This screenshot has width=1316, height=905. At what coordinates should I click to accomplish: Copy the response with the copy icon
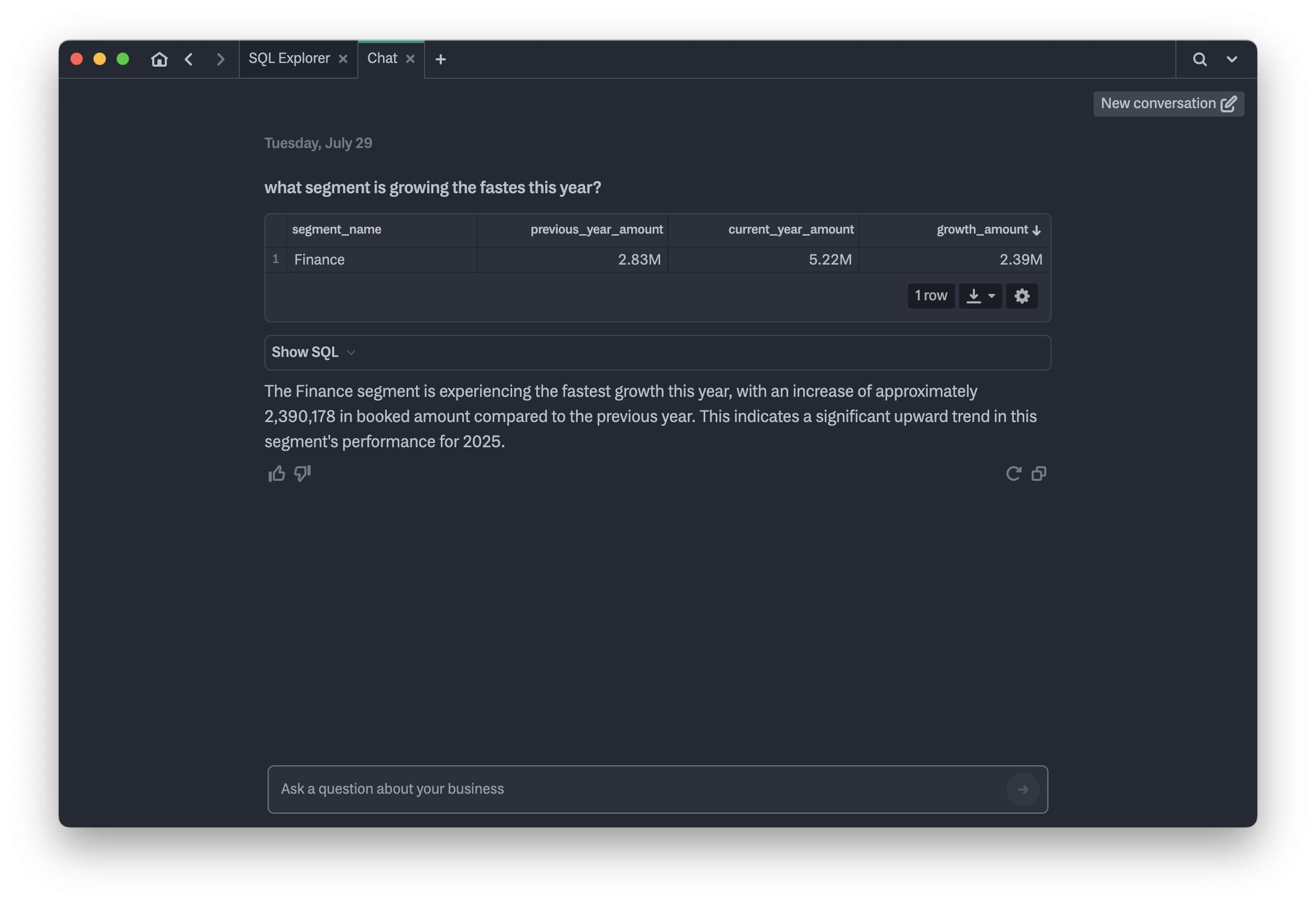tap(1039, 473)
